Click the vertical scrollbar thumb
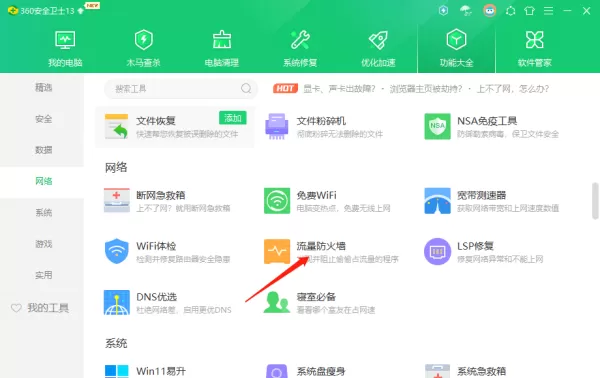600x378 pixels. [x=595, y=201]
